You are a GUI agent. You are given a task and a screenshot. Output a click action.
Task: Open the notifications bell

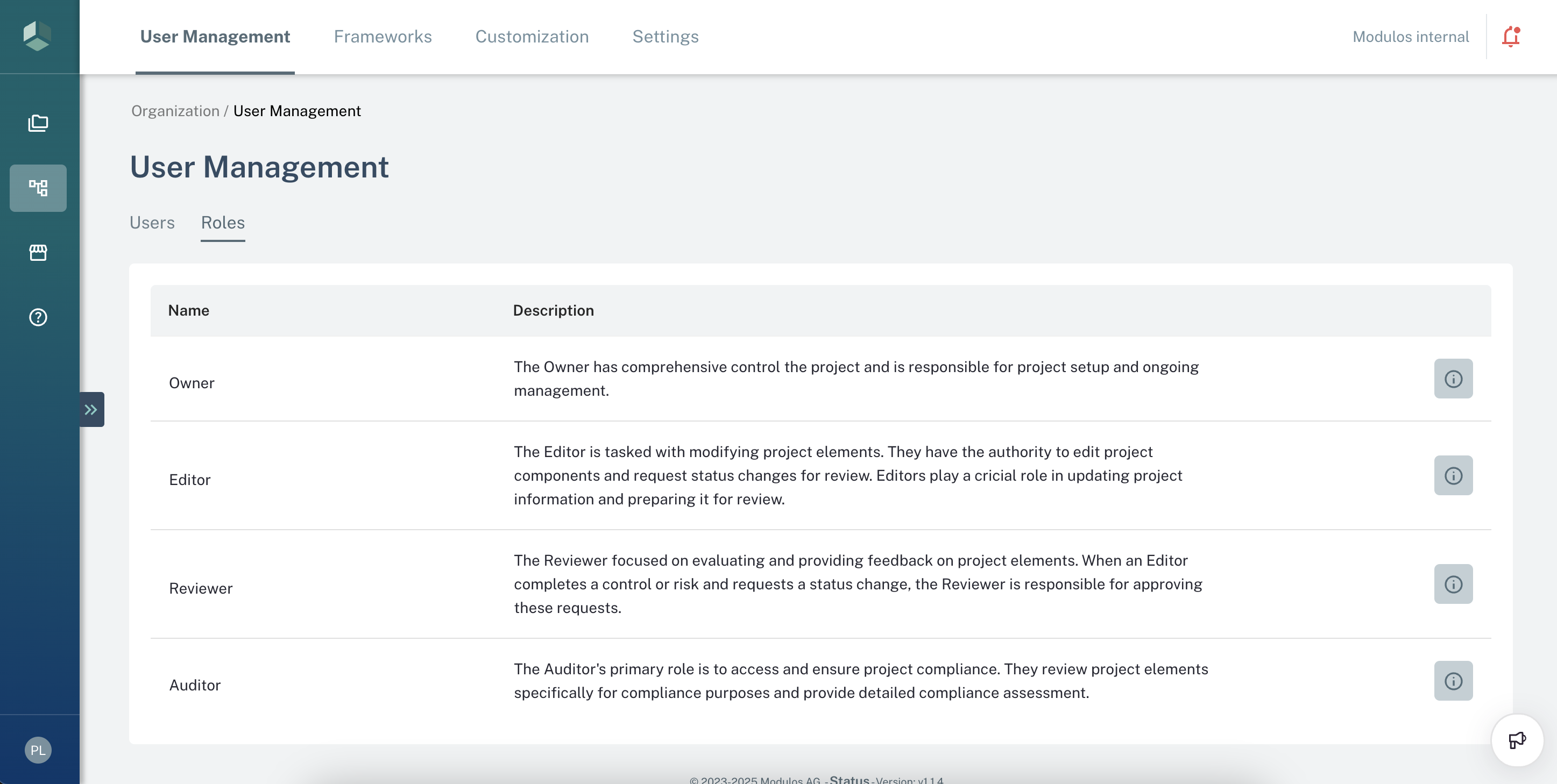tap(1511, 36)
